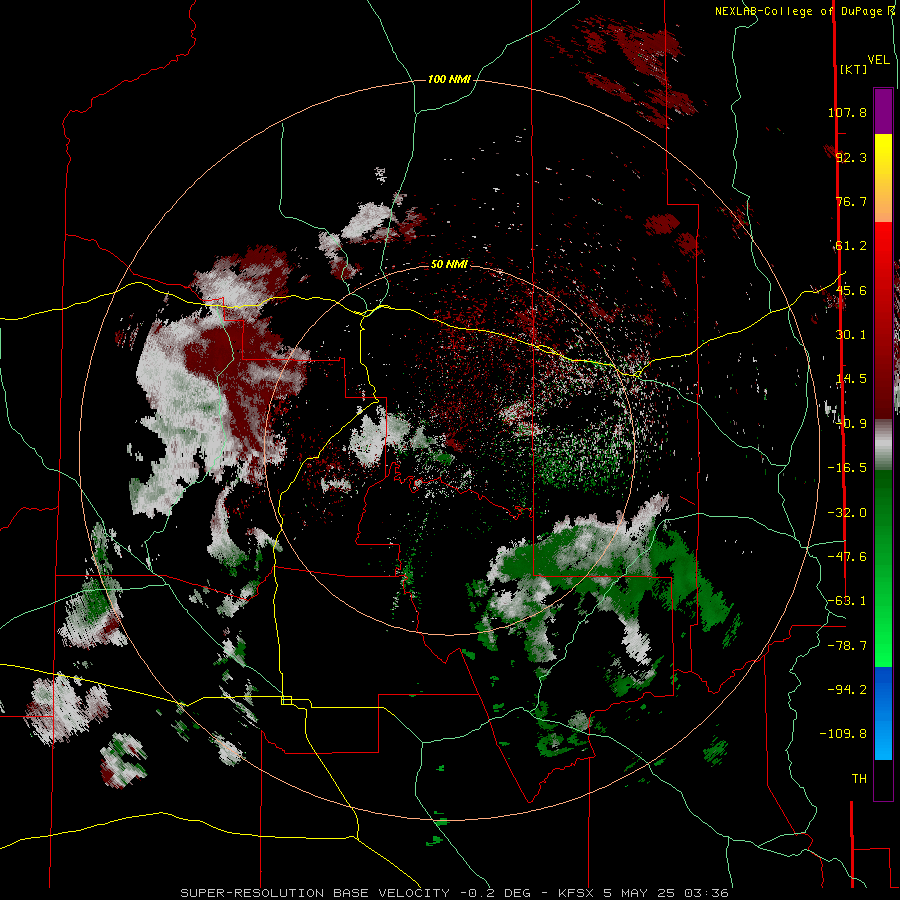Click the TH label on the legend
The image size is (900, 900).
tap(859, 778)
